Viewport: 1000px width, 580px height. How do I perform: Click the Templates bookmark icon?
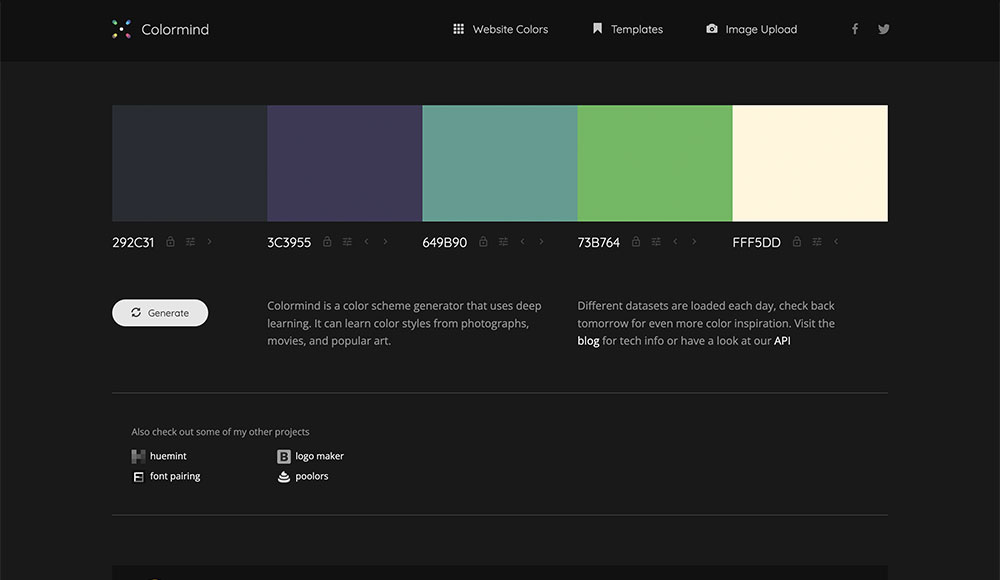click(x=597, y=29)
